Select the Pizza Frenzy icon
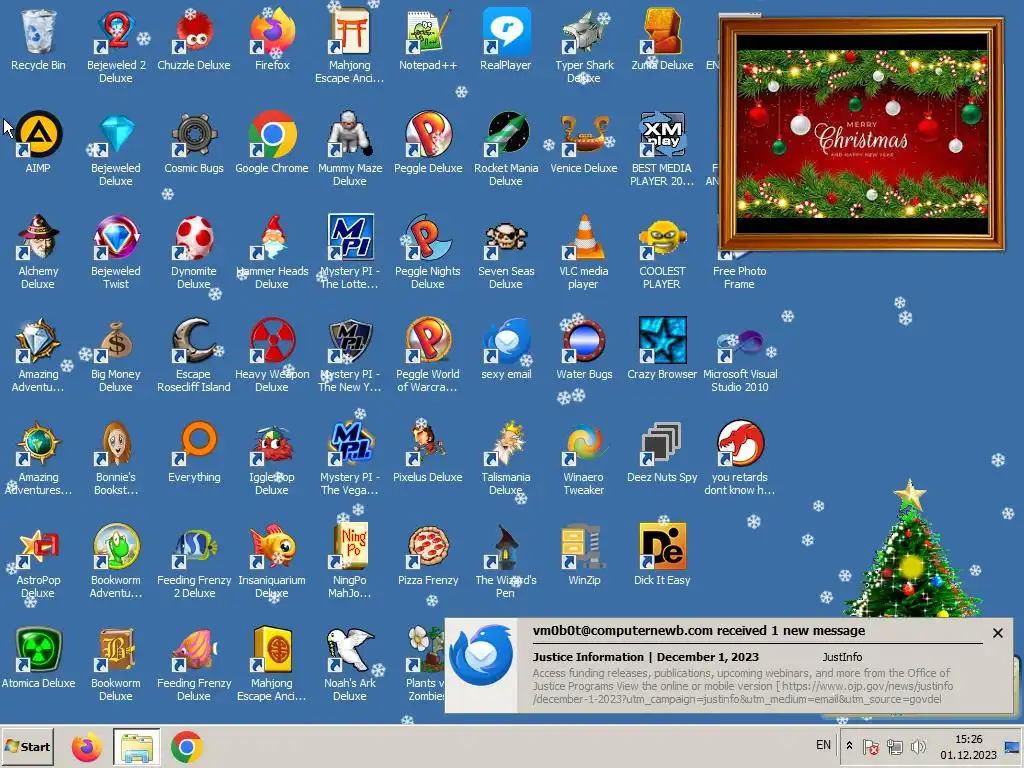 tap(428, 554)
